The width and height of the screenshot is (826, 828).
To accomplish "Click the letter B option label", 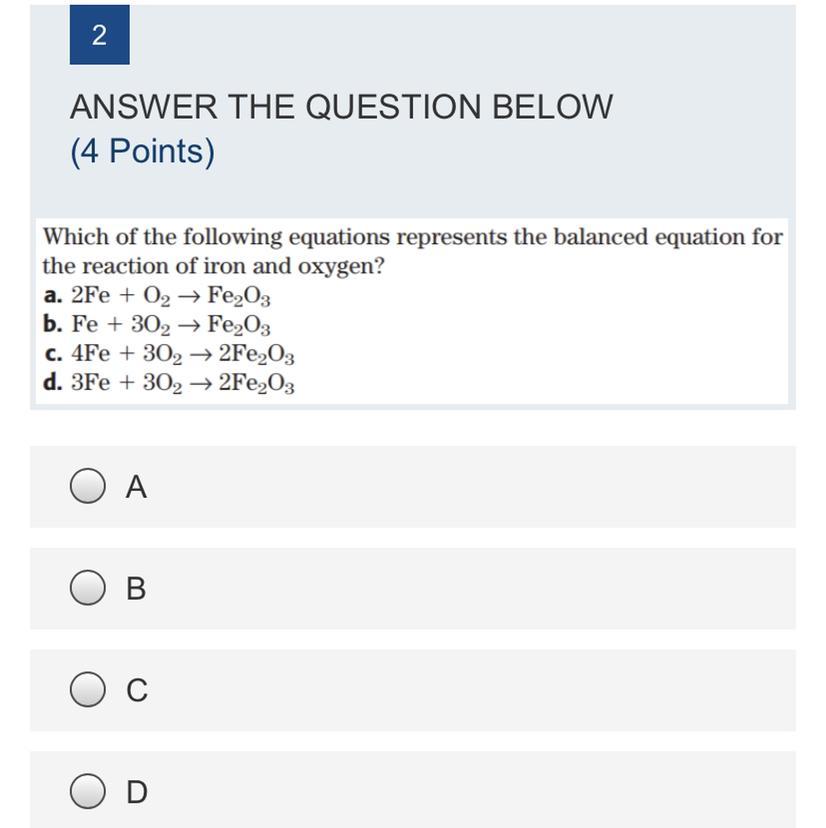I will (136, 588).
